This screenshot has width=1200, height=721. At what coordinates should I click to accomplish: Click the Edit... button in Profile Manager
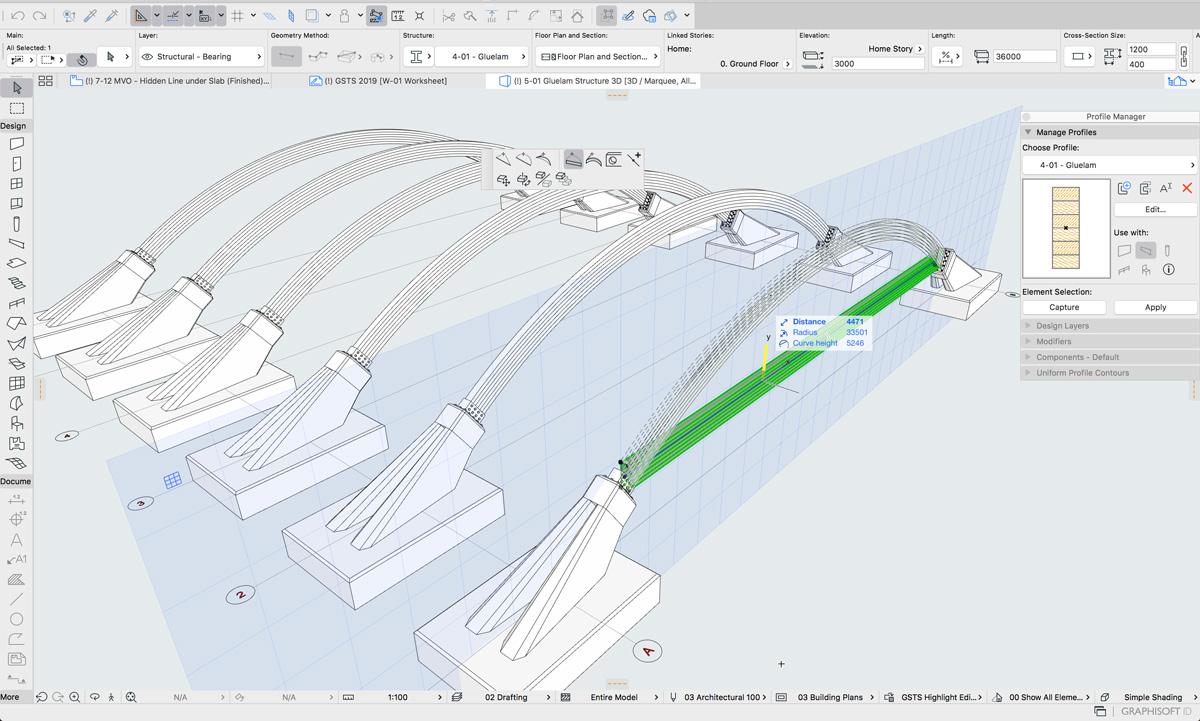[x=1155, y=210]
